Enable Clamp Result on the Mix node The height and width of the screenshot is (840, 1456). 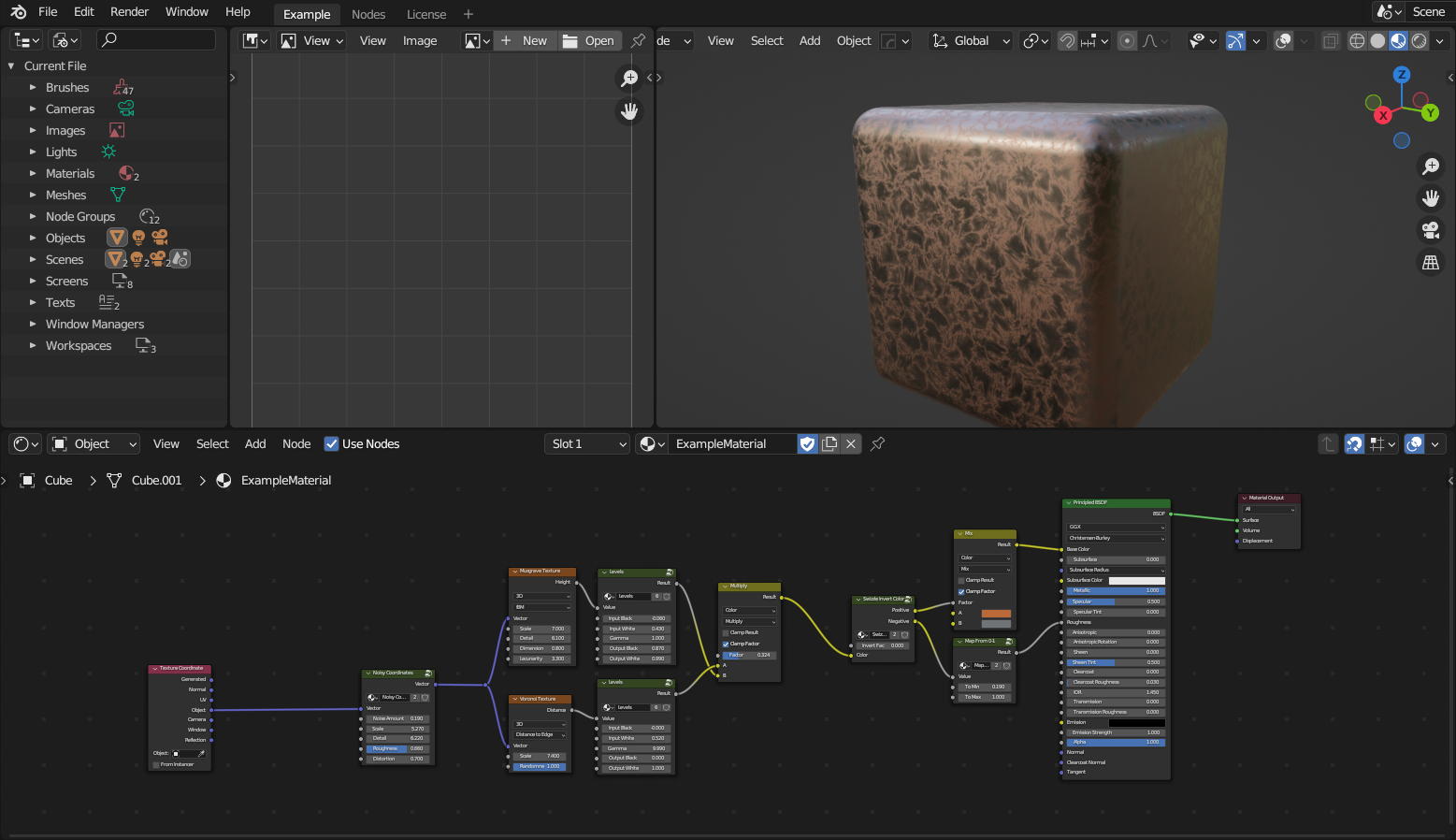[x=961, y=580]
